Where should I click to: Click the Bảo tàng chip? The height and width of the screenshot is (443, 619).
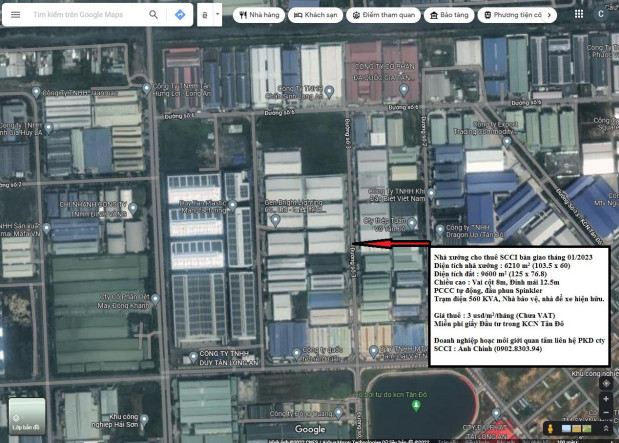449,16
